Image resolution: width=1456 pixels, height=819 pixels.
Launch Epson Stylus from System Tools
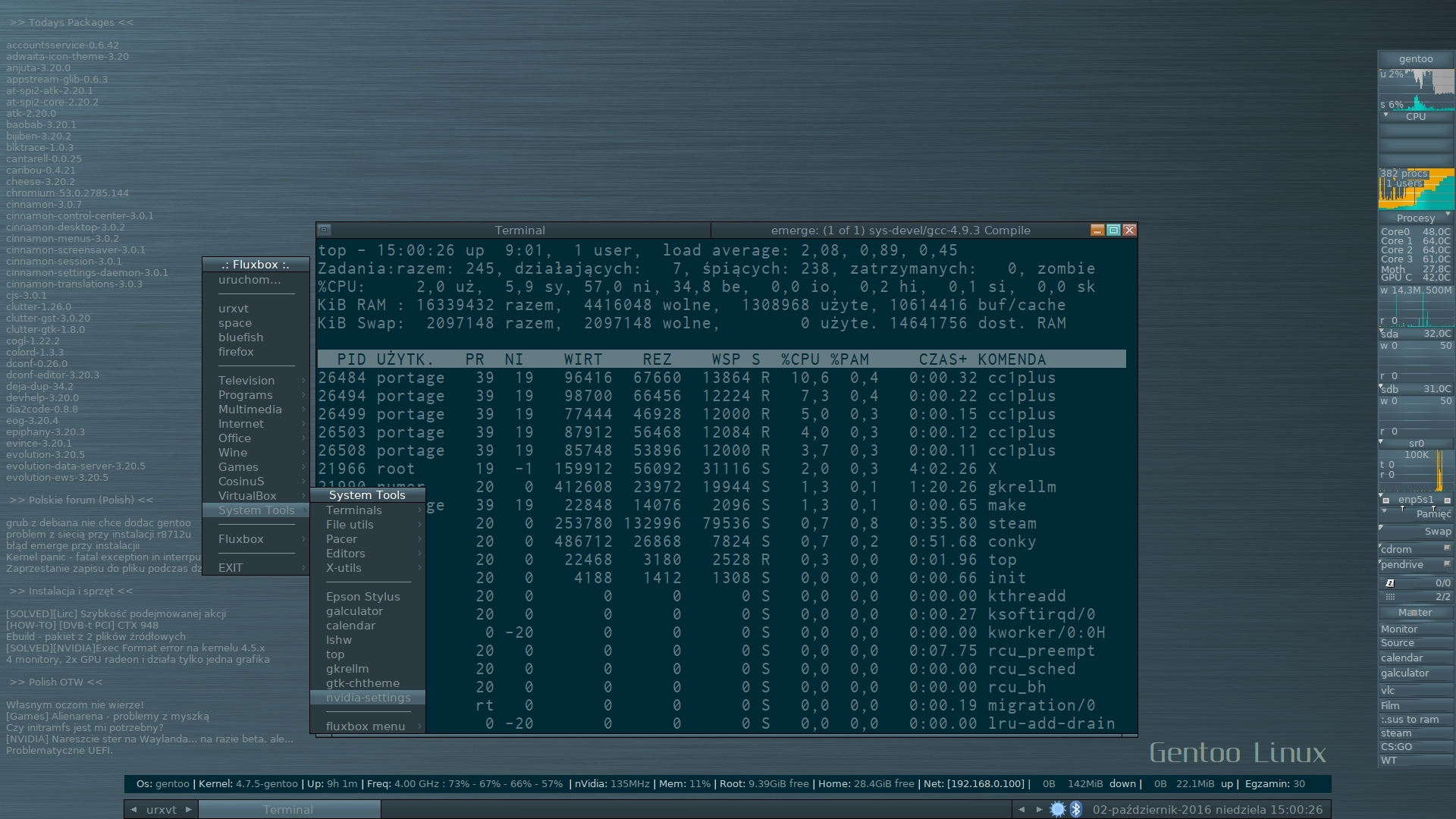click(x=368, y=597)
